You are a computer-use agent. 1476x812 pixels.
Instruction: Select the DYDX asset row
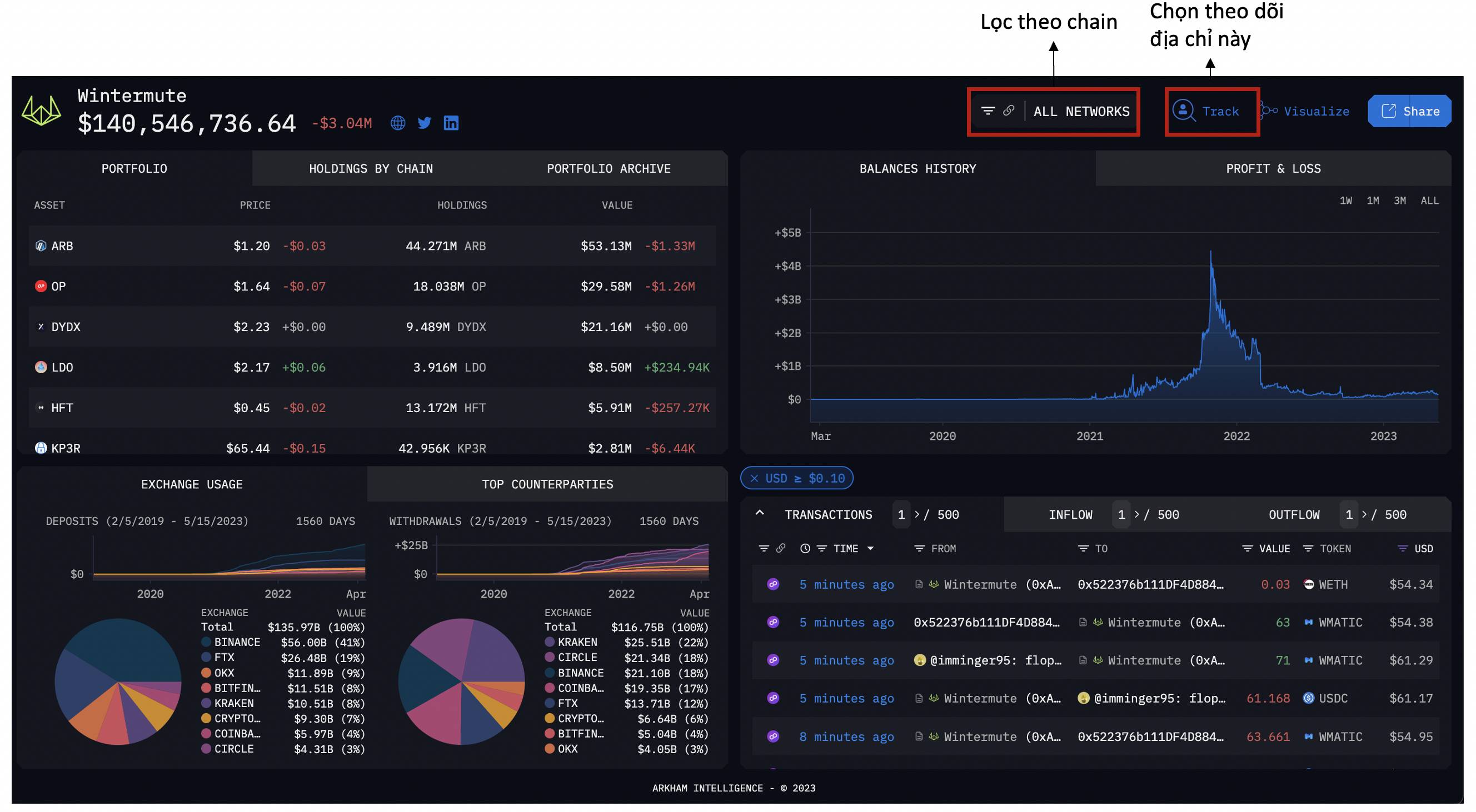(x=372, y=327)
